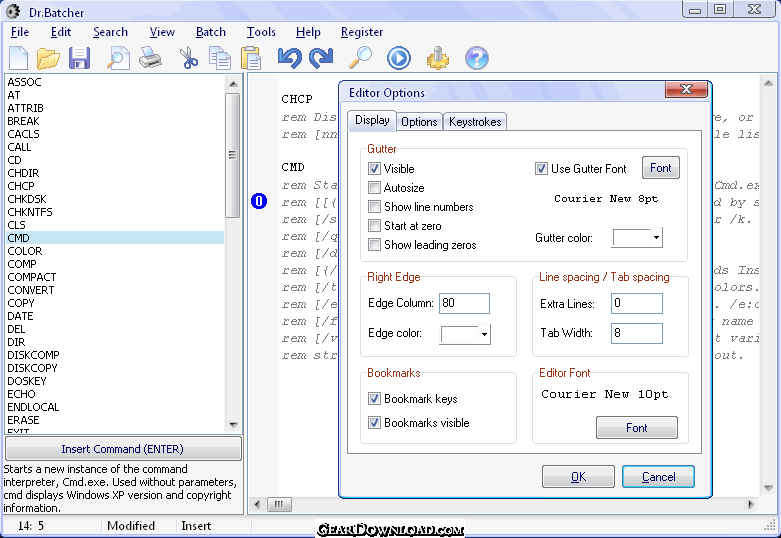
Task: Click the Run batch play icon
Action: [399, 58]
